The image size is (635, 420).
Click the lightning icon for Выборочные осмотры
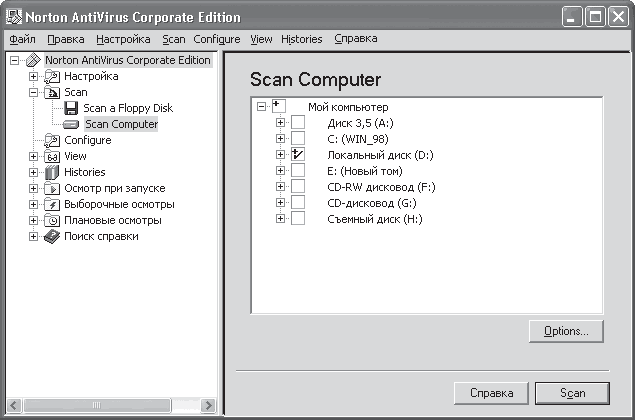(52, 204)
